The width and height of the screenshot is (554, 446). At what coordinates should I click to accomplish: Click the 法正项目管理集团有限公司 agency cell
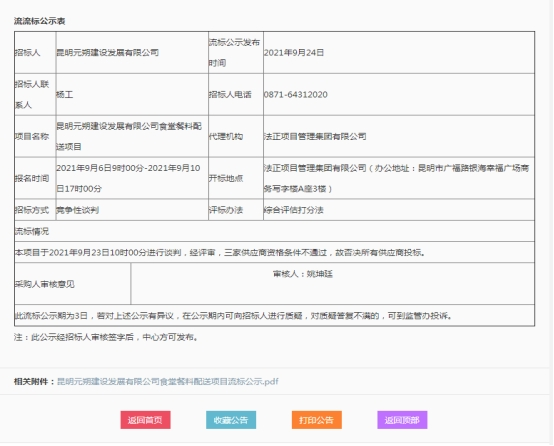click(x=399, y=136)
